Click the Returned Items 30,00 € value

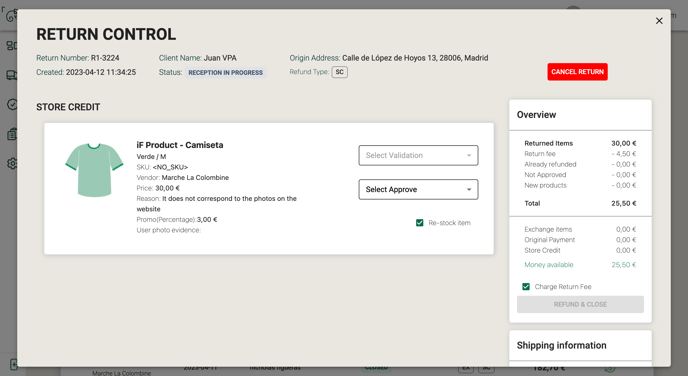click(624, 143)
